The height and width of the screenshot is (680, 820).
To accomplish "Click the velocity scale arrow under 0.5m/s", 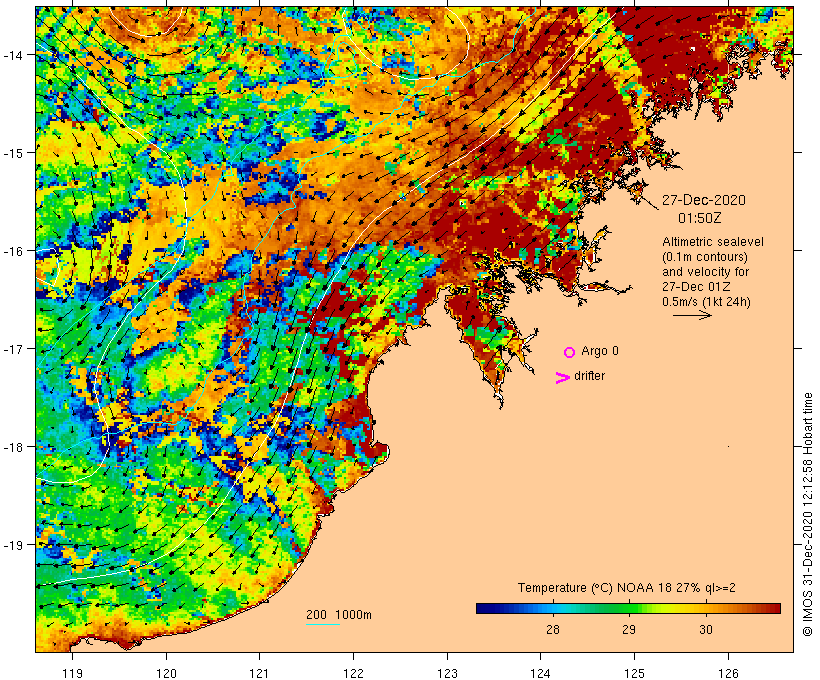I will point(692,315).
